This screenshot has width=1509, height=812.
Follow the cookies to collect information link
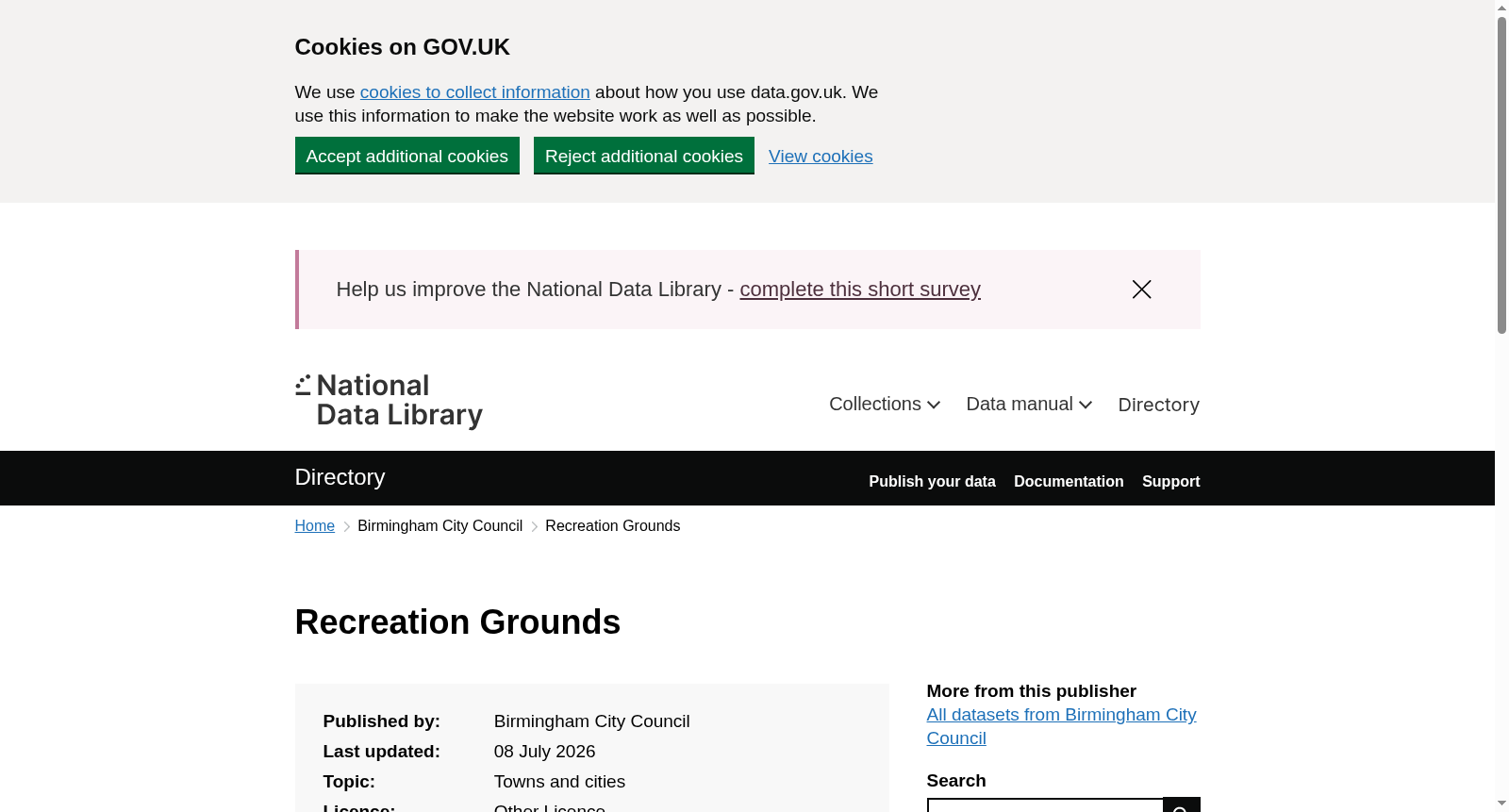pyautogui.click(x=474, y=92)
